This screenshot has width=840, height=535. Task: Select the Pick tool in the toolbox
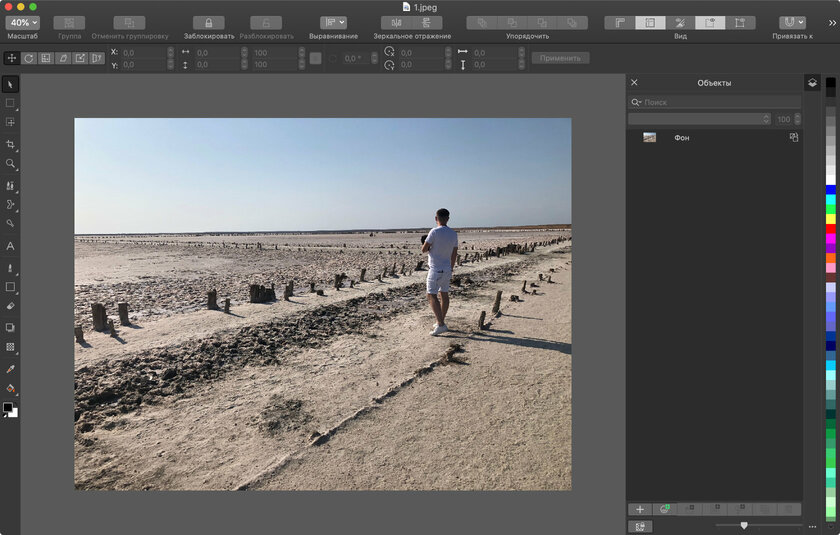pyautogui.click(x=10, y=84)
